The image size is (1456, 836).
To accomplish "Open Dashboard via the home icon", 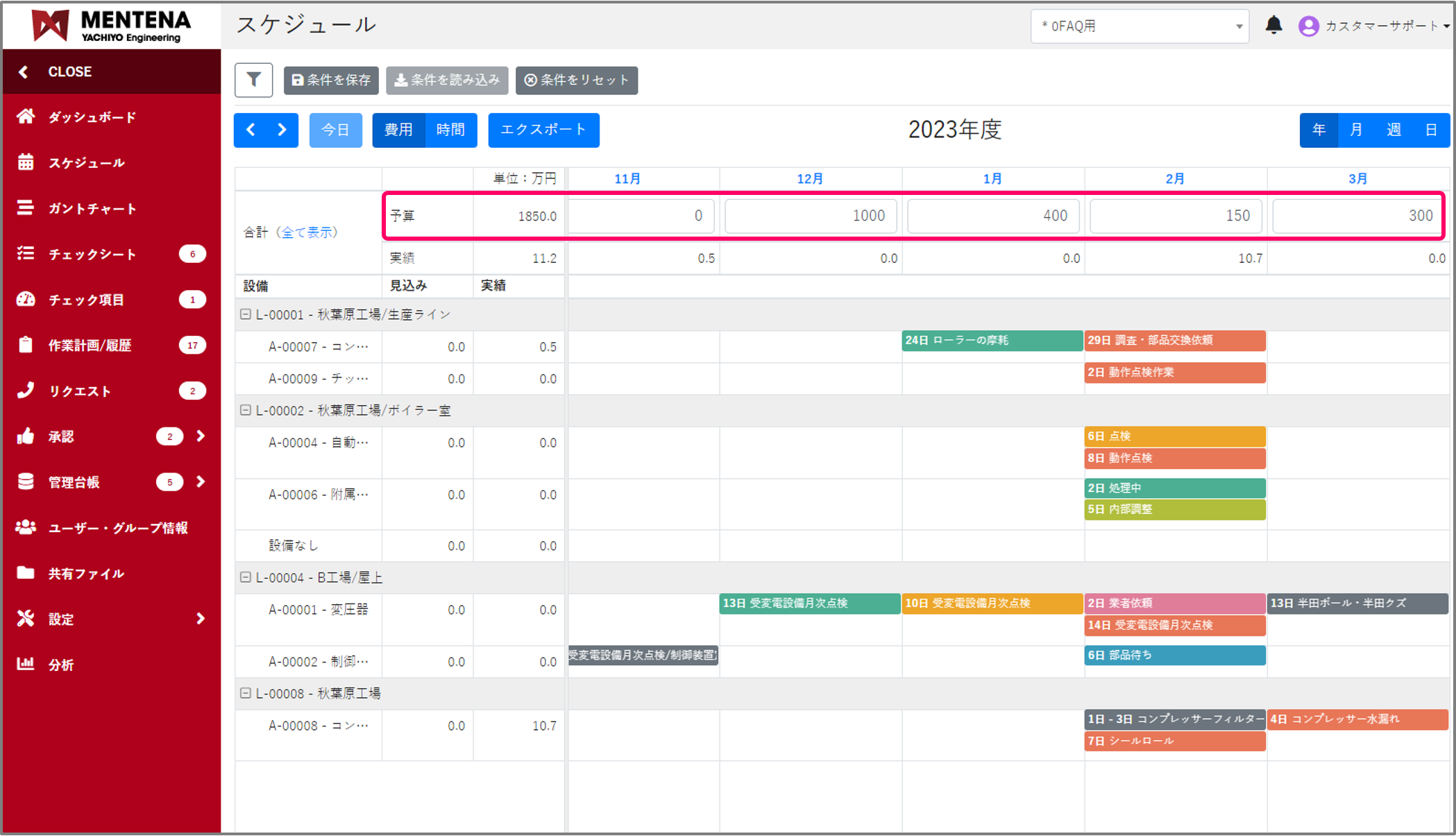I will click(26, 117).
